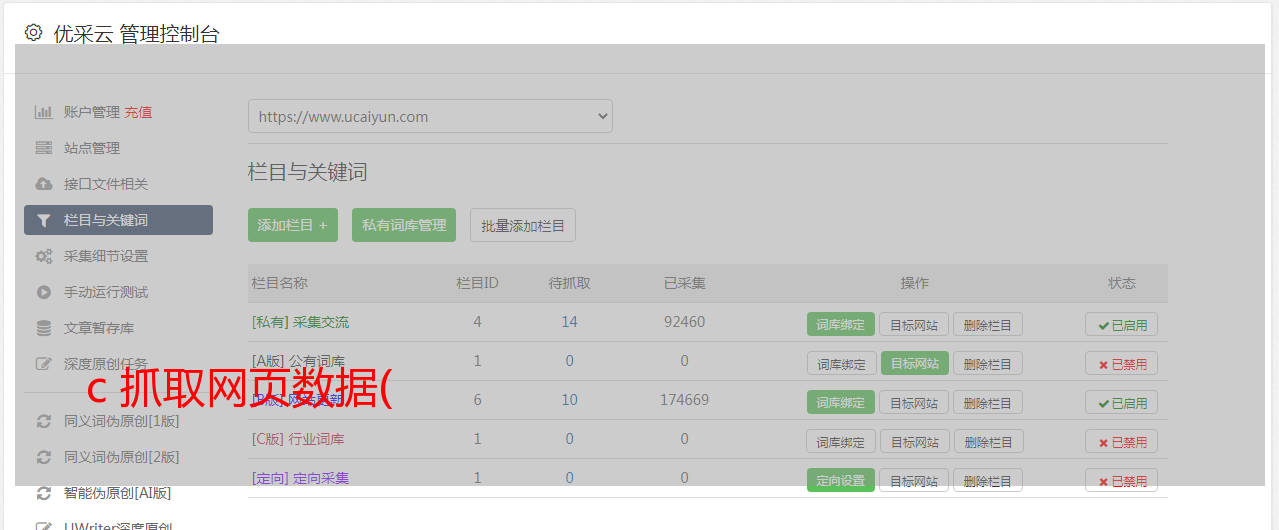Click 删除栏目 in the 公有词库 row
Screen dimensions: 1279x530
point(987,363)
